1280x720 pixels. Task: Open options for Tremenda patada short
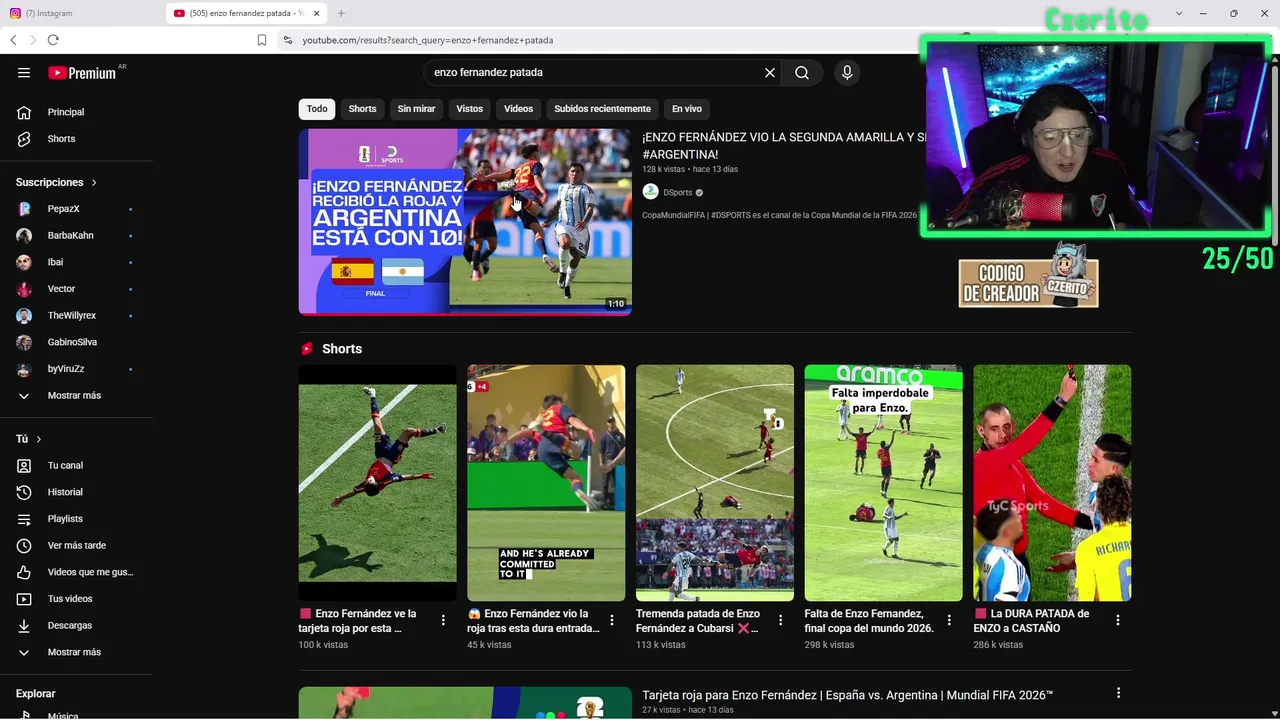pyautogui.click(x=781, y=621)
